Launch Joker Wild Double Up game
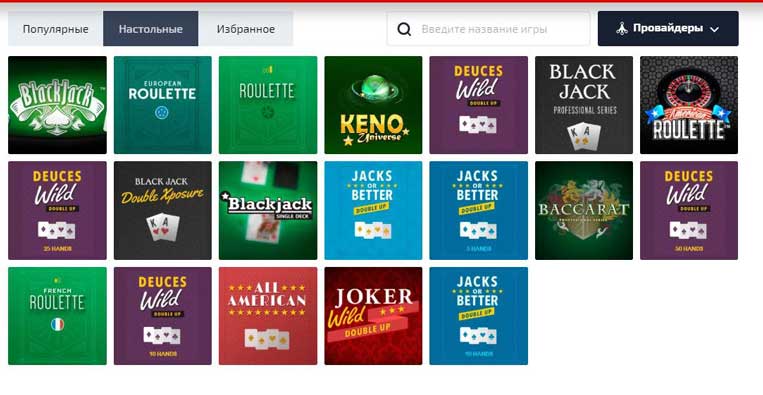The height and width of the screenshot is (395, 763). pos(373,316)
